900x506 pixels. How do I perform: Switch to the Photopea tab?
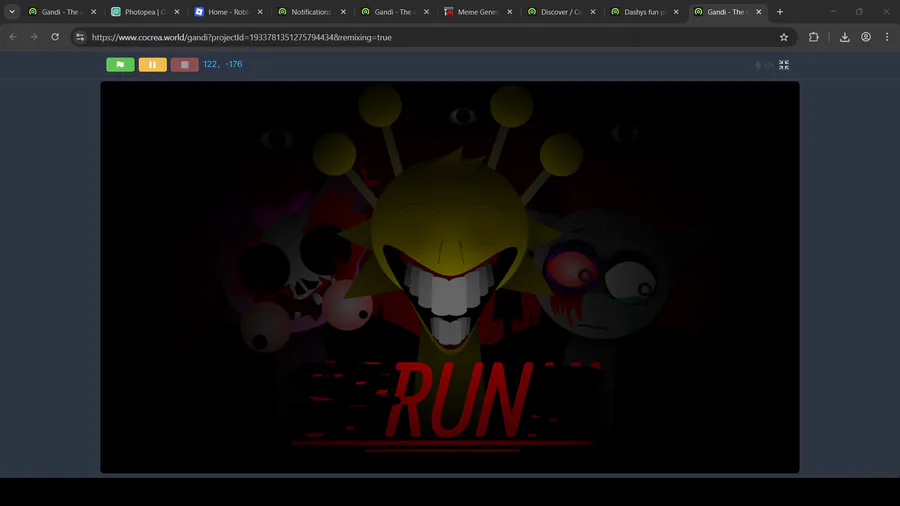[143, 11]
